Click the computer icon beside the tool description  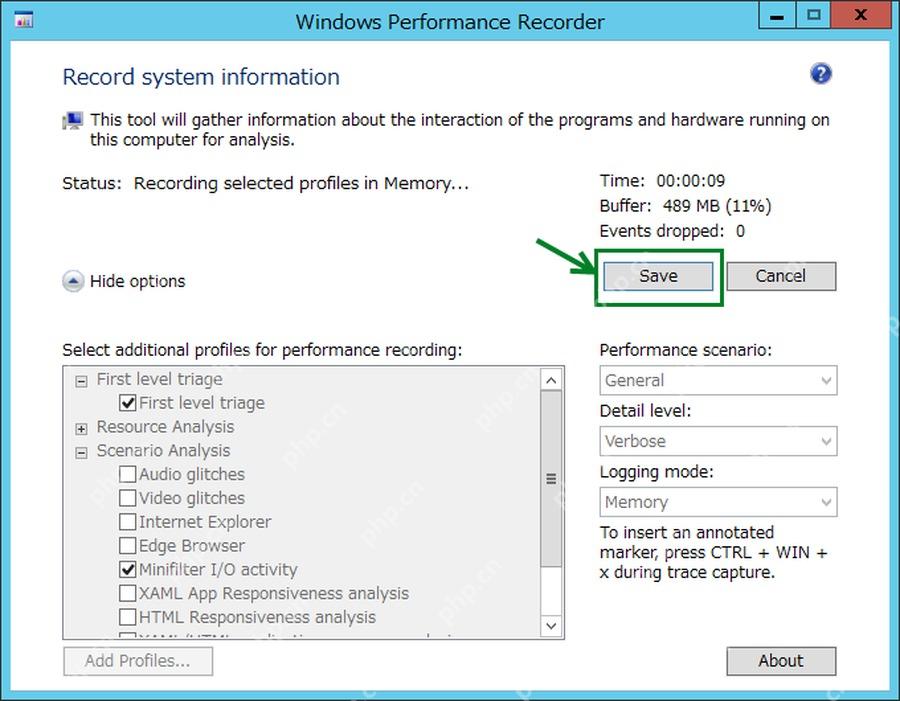click(72, 121)
